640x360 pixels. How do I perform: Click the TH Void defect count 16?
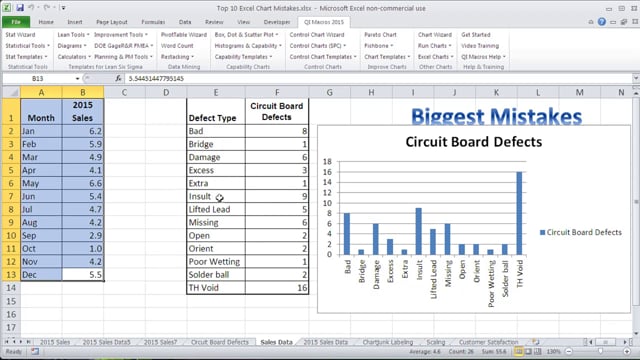click(x=277, y=288)
